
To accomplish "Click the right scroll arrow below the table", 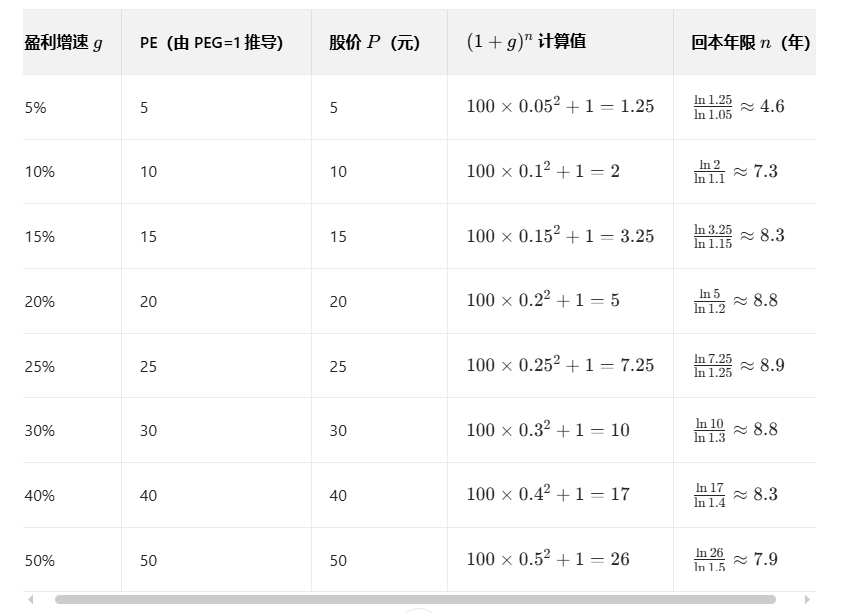I will pyautogui.click(x=807, y=600).
